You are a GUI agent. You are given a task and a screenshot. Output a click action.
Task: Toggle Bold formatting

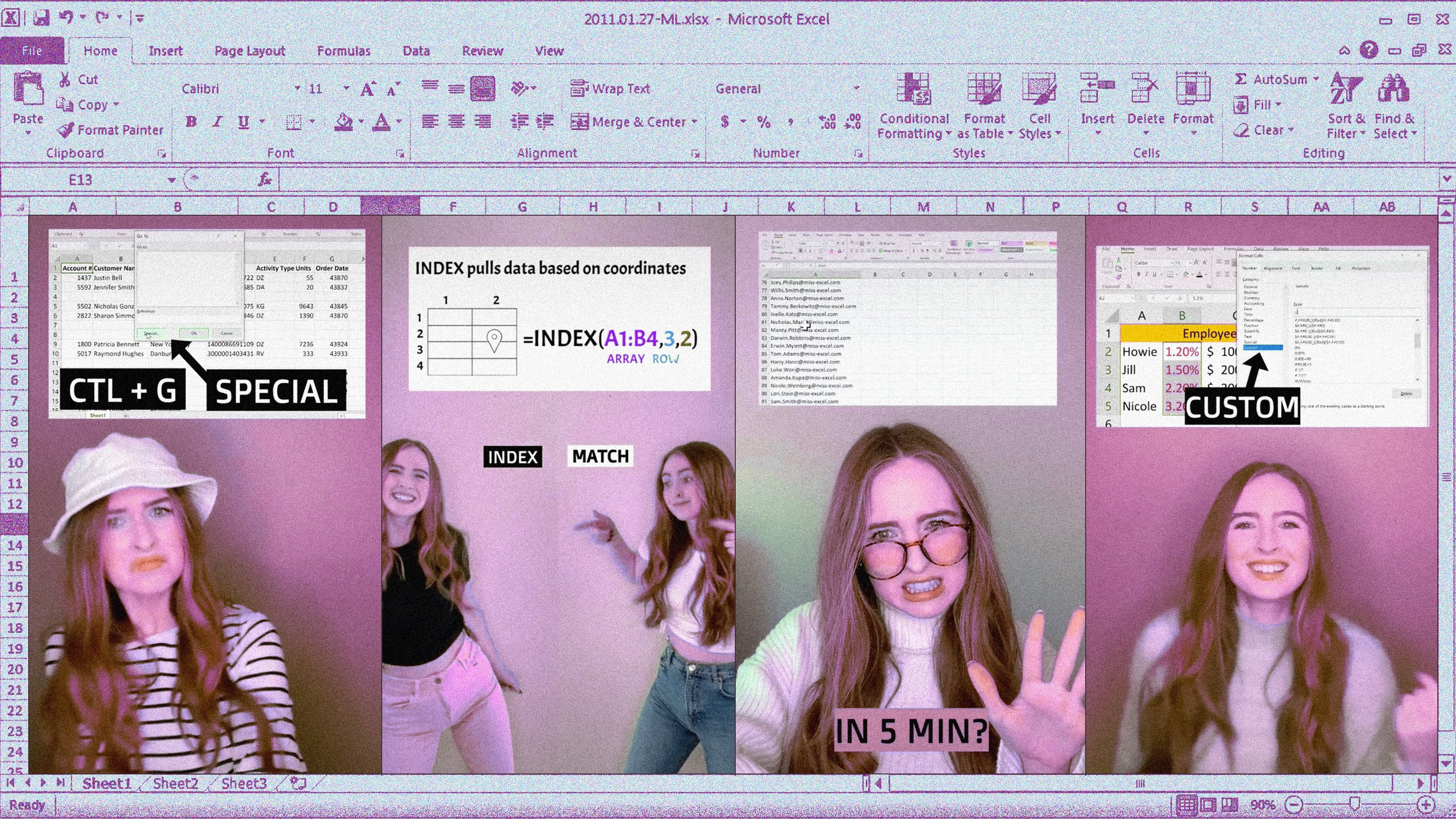(x=191, y=121)
